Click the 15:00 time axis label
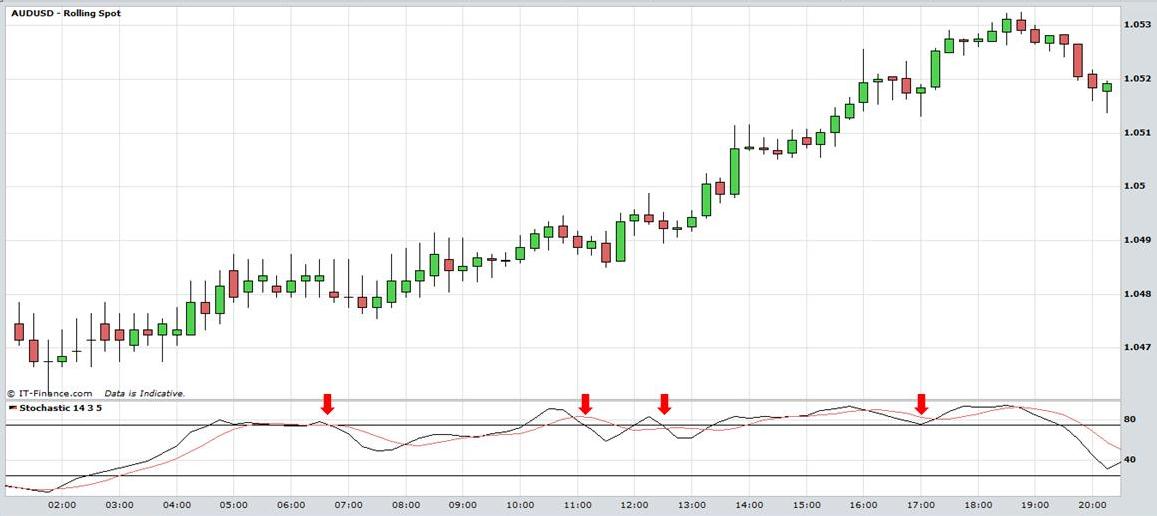 (x=806, y=506)
